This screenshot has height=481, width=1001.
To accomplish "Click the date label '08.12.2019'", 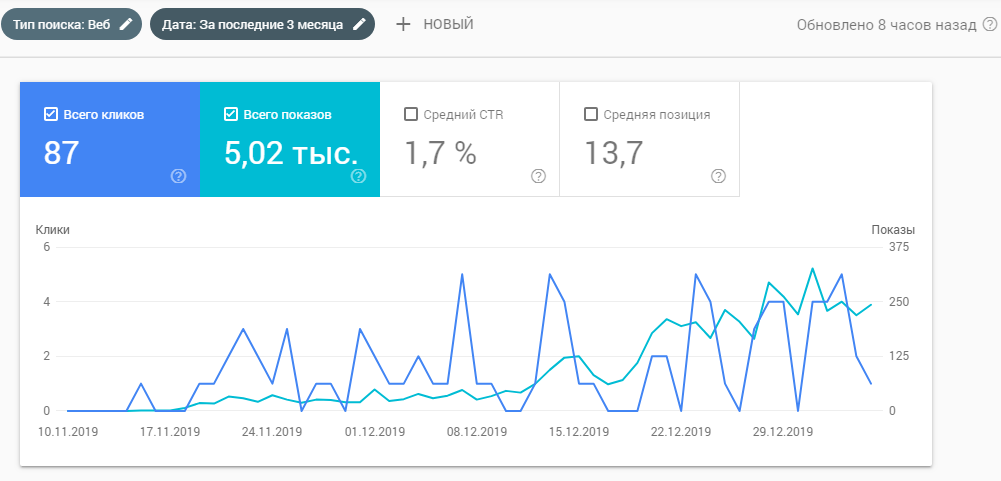I will pyautogui.click(x=477, y=432).
